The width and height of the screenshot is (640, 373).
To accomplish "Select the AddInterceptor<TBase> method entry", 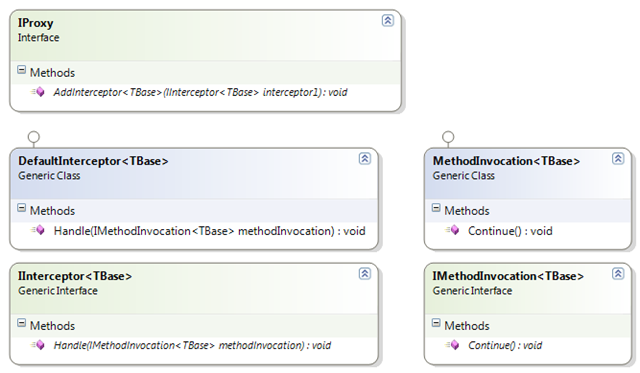I will tap(200, 92).
